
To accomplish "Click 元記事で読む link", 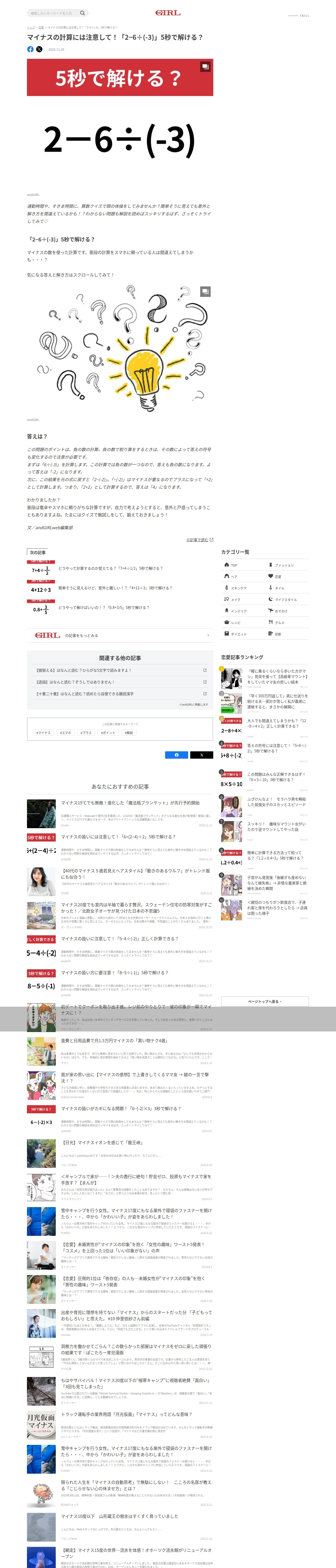I will [199, 540].
